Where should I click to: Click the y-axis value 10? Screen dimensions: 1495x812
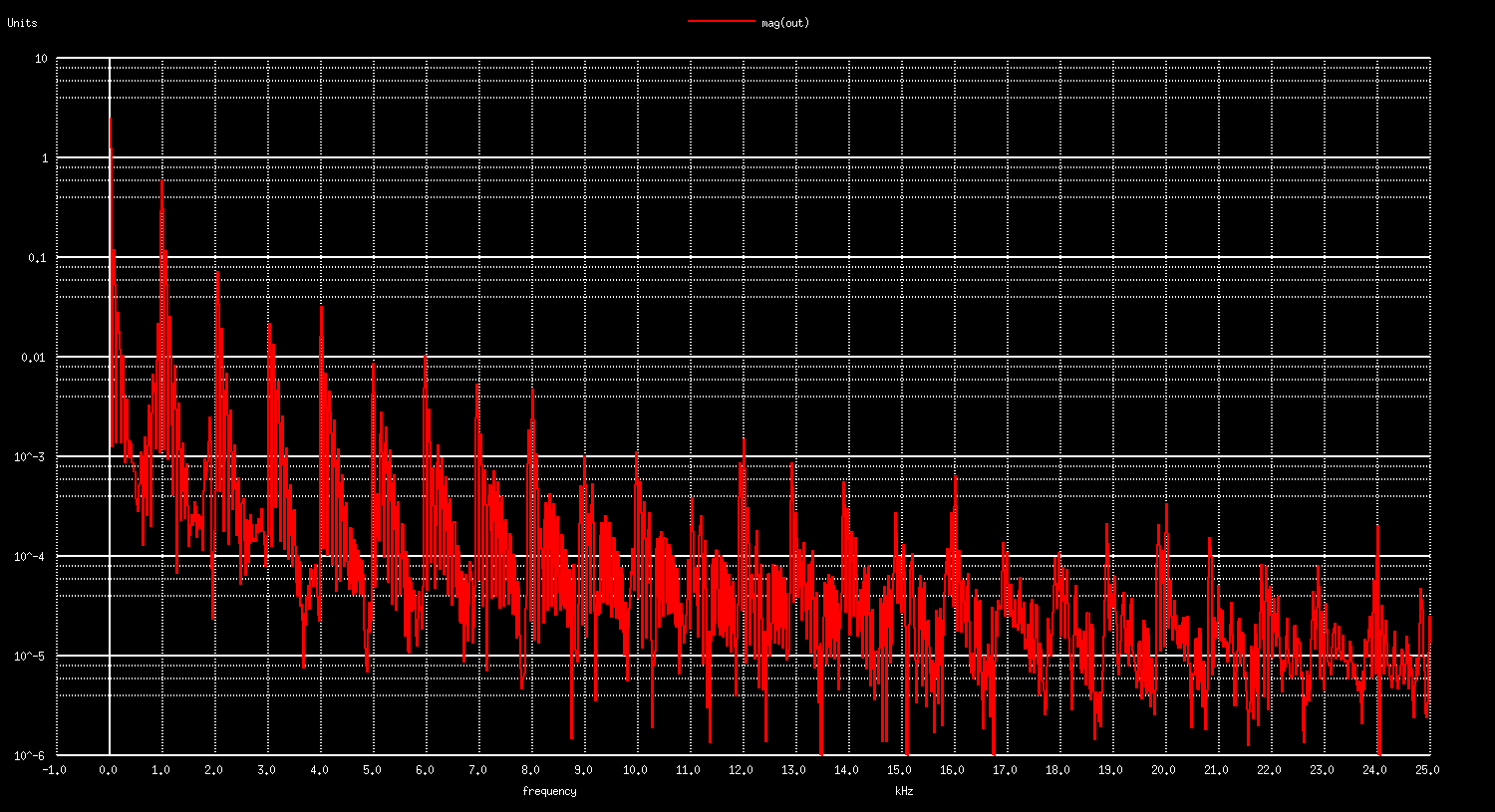pos(41,59)
